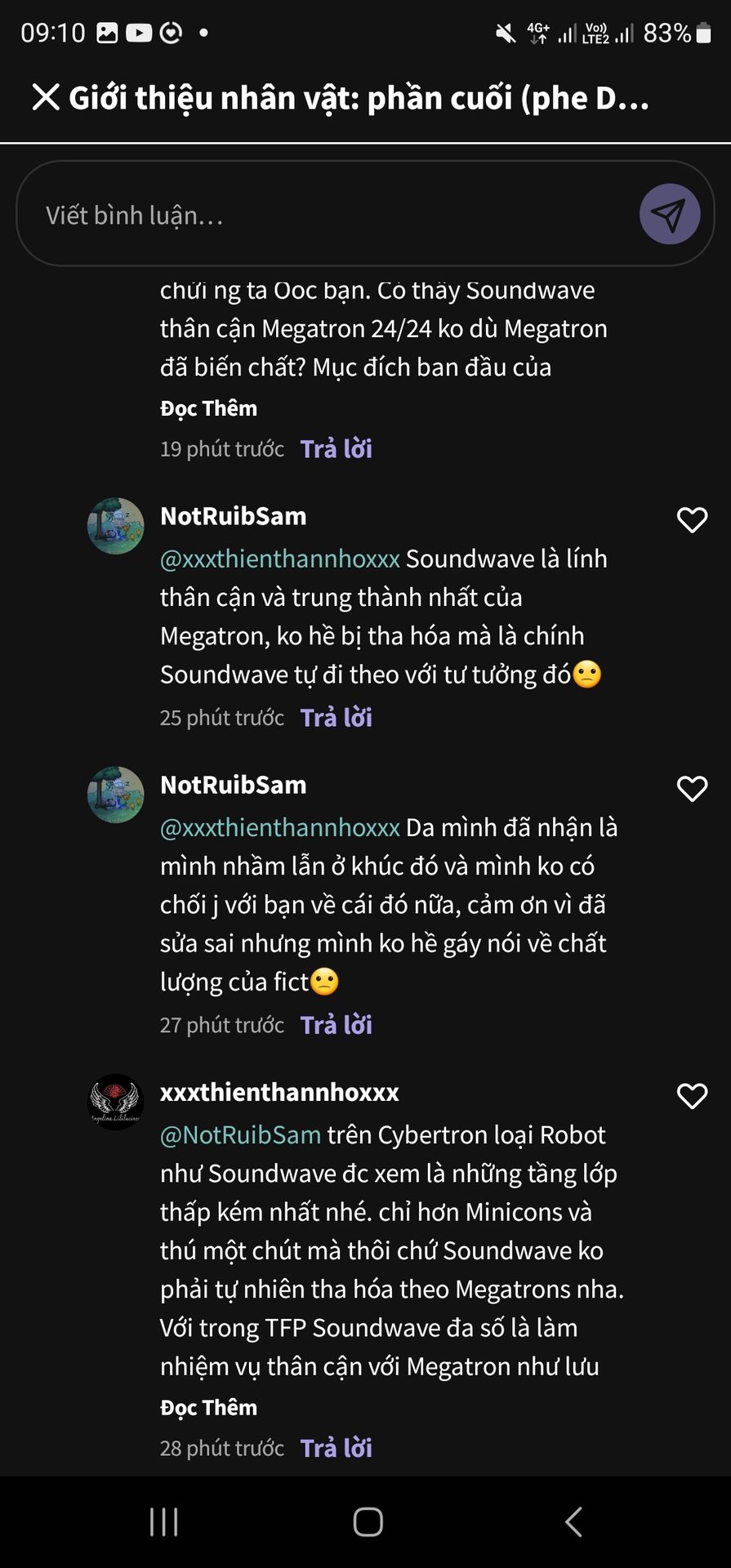The width and height of the screenshot is (731, 1568).
Task: Tap the @NotRuibSam mention
Action: pyautogui.click(x=240, y=1135)
